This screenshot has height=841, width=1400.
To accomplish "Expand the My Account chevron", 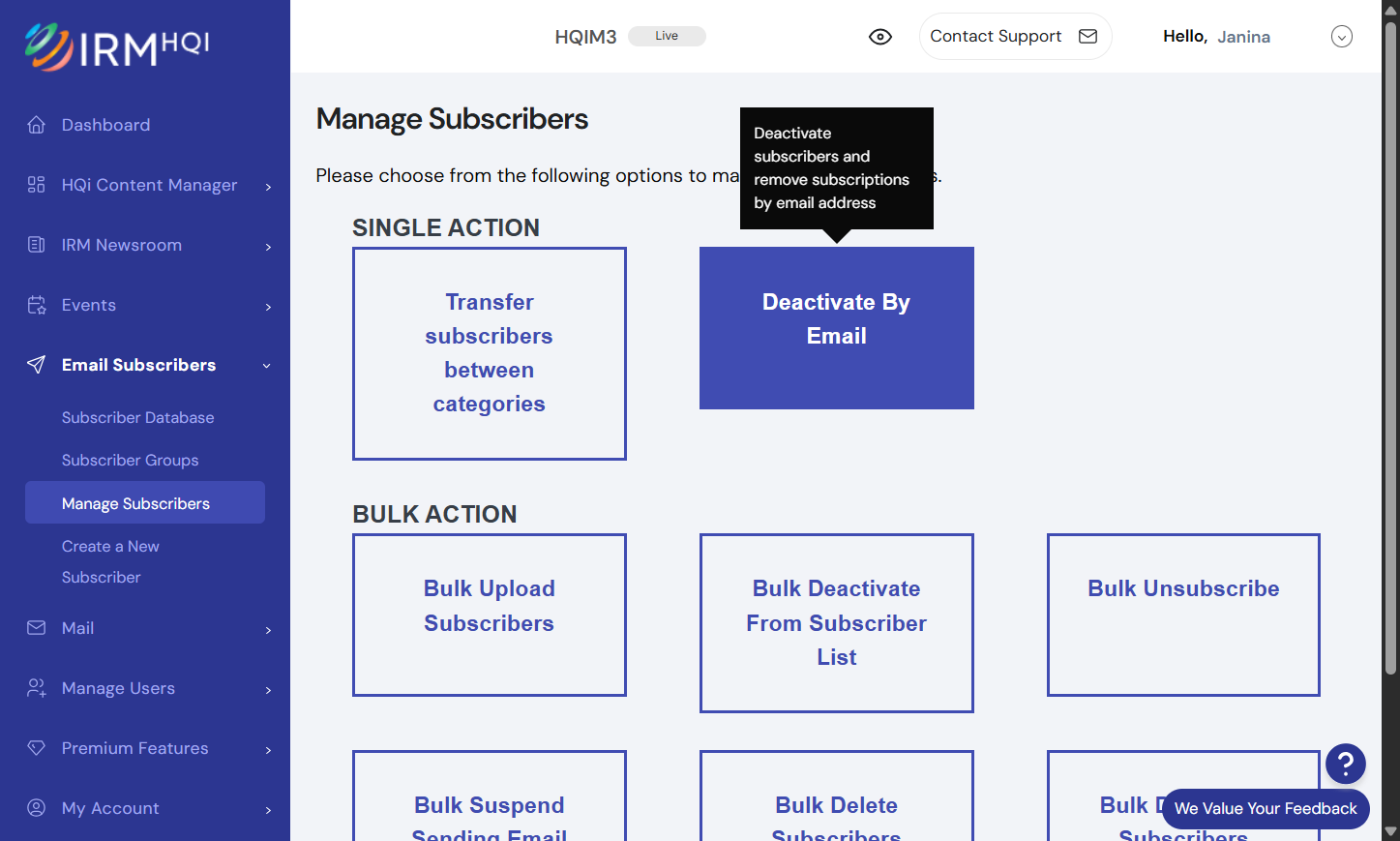I will coord(268,810).
